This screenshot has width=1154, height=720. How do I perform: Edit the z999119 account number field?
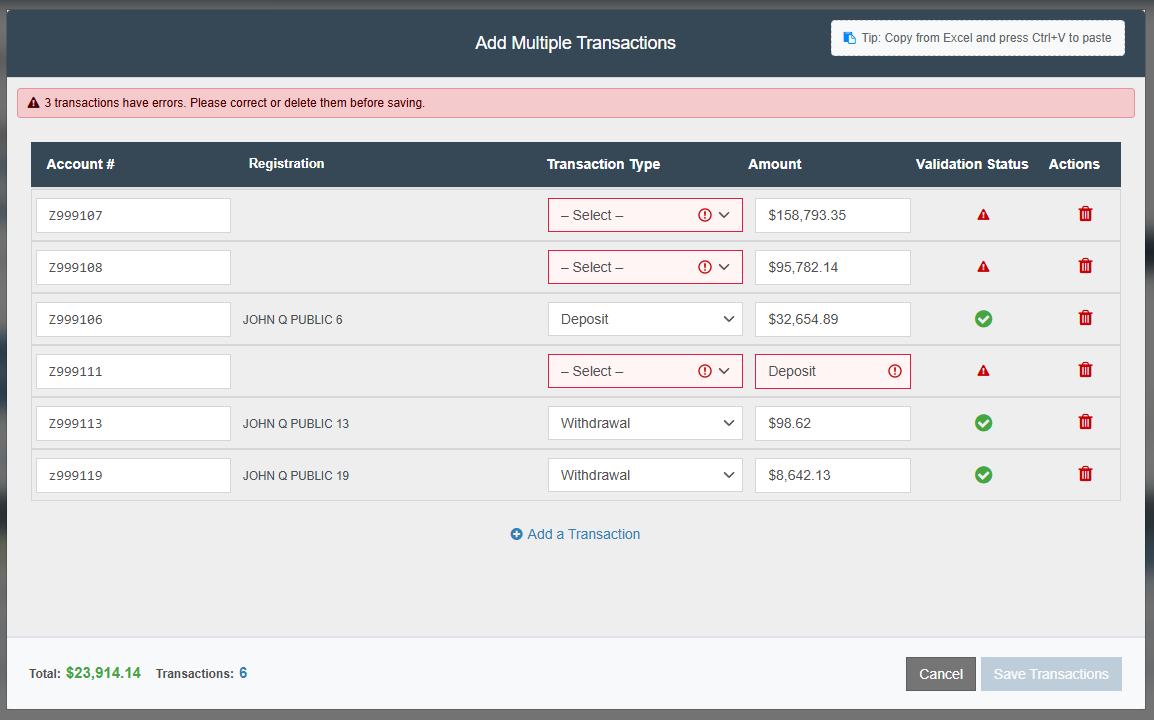133,475
